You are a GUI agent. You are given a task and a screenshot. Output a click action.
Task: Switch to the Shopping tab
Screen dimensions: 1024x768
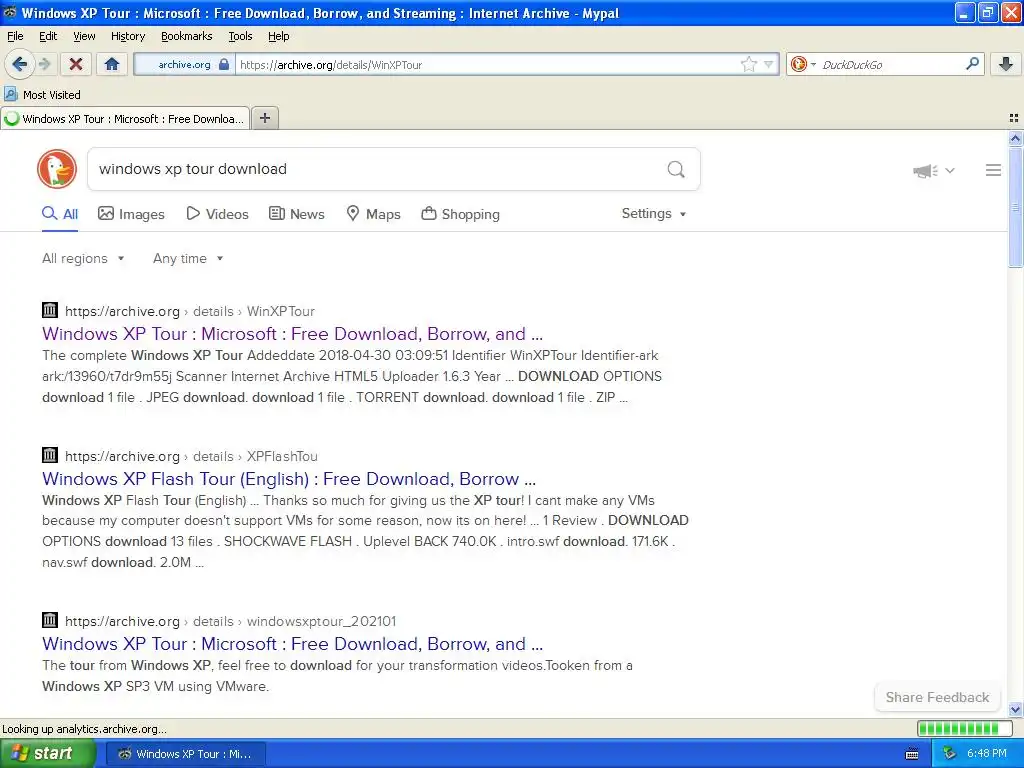pos(460,214)
